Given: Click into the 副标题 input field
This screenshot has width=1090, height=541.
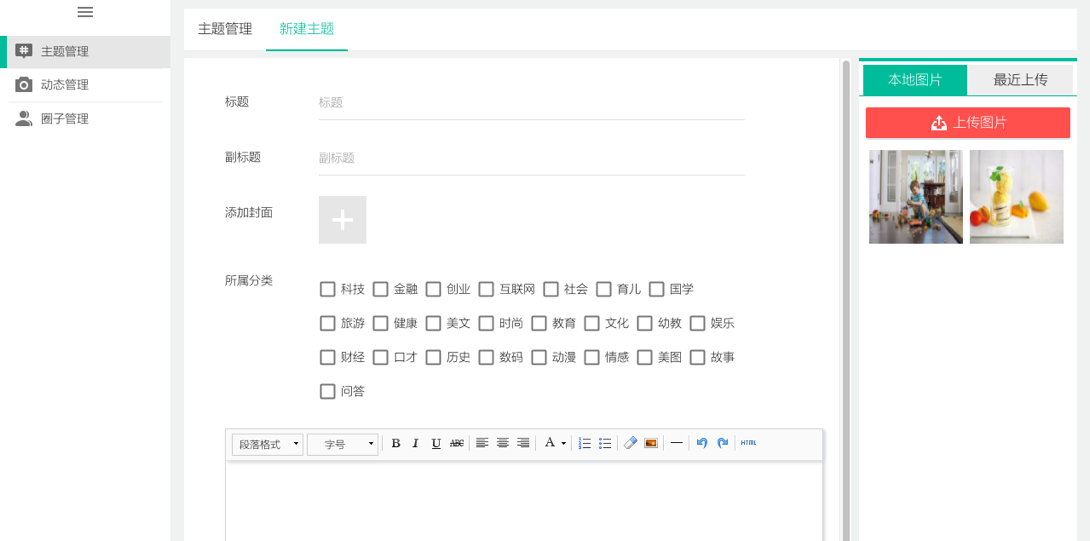Looking at the screenshot, I should (x=532, y=159).
